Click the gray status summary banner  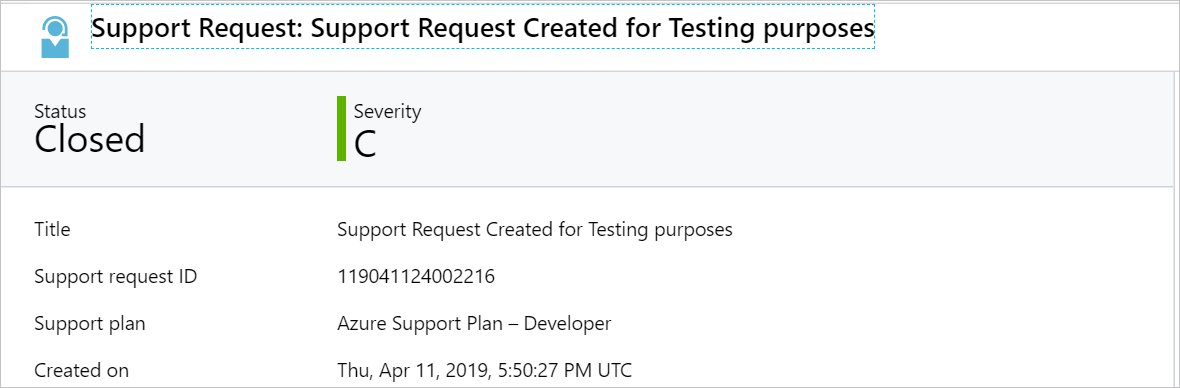coord(587,129)
